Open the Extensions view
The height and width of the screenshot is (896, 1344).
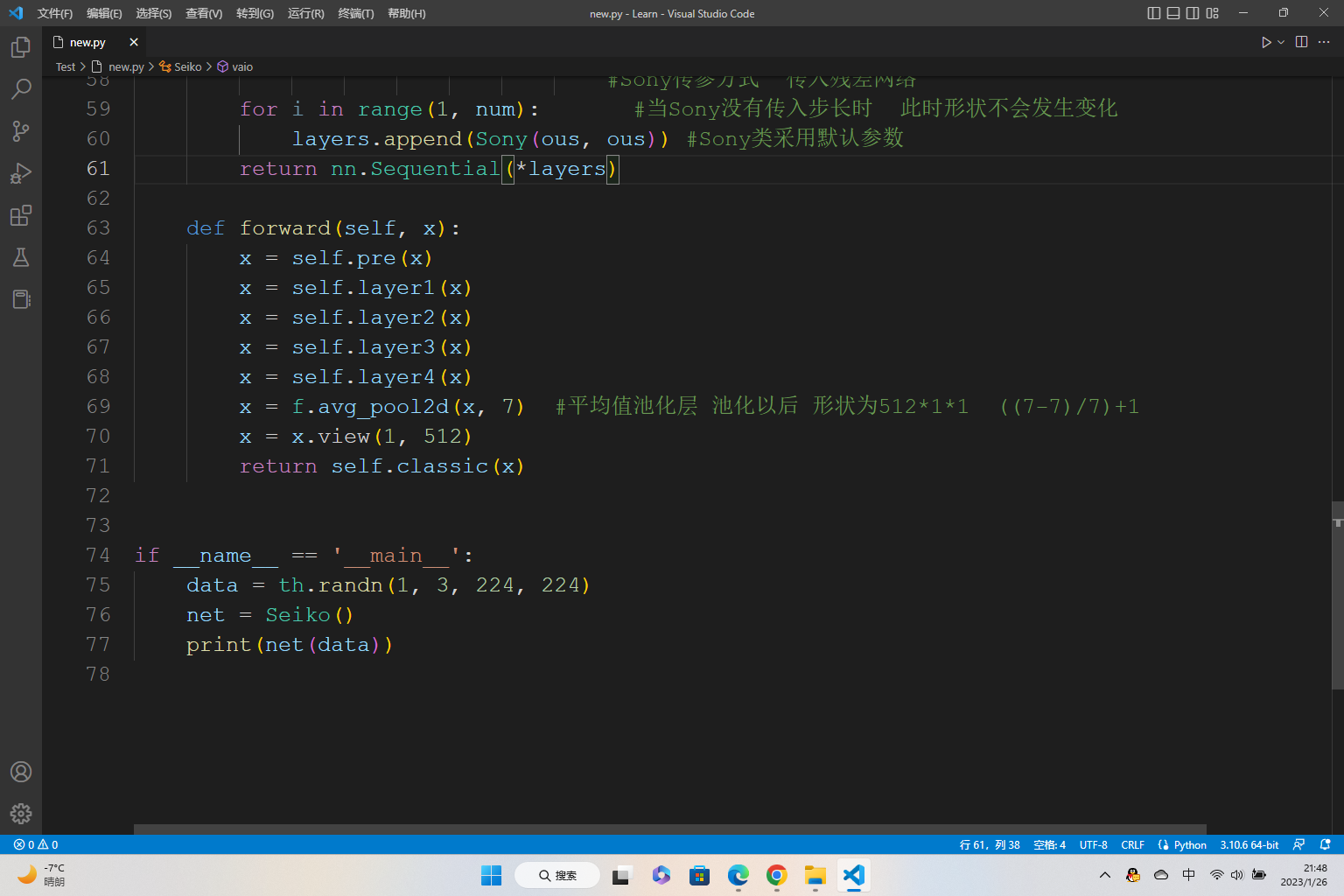[21, 215]
